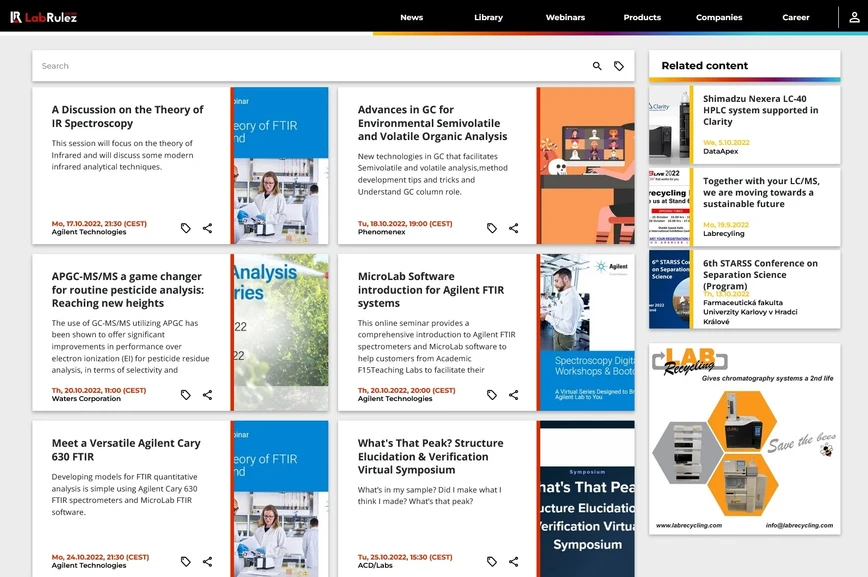
Task: Click the Advances in GC orange illustration thumbnail
Action: click(587, 166)
